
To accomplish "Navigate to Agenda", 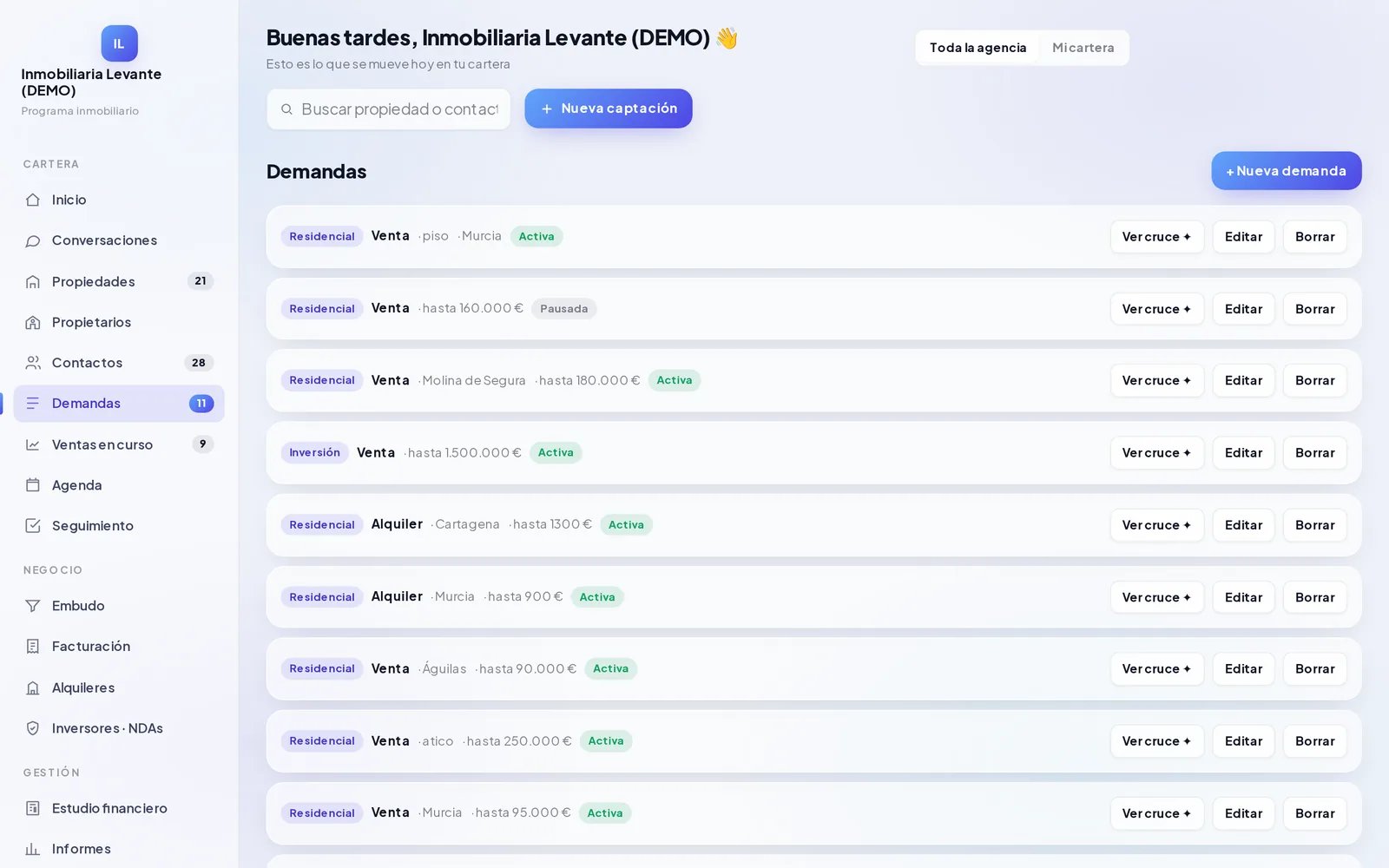I will (x=119, y=485).
